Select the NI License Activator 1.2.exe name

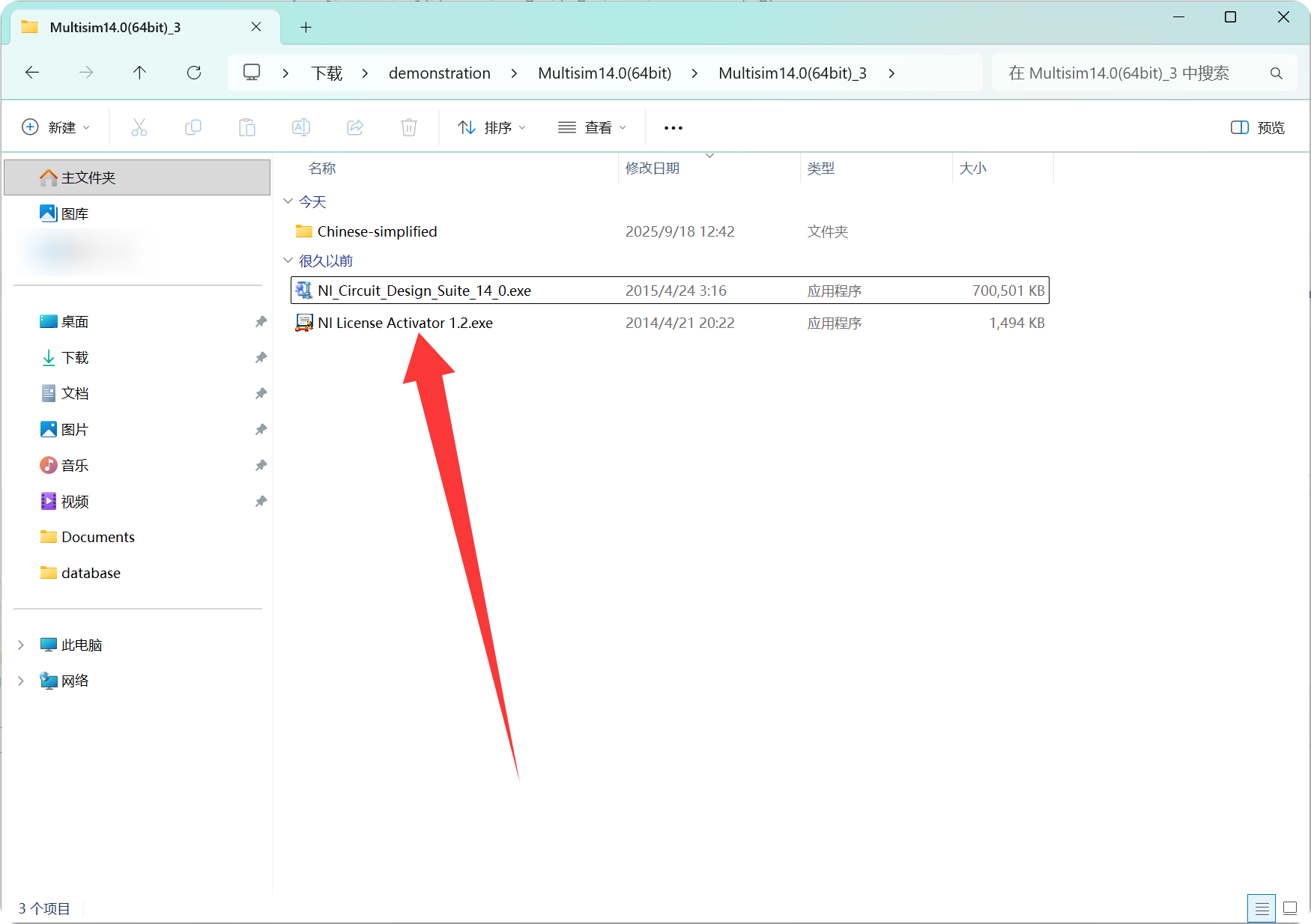[405, 323]
